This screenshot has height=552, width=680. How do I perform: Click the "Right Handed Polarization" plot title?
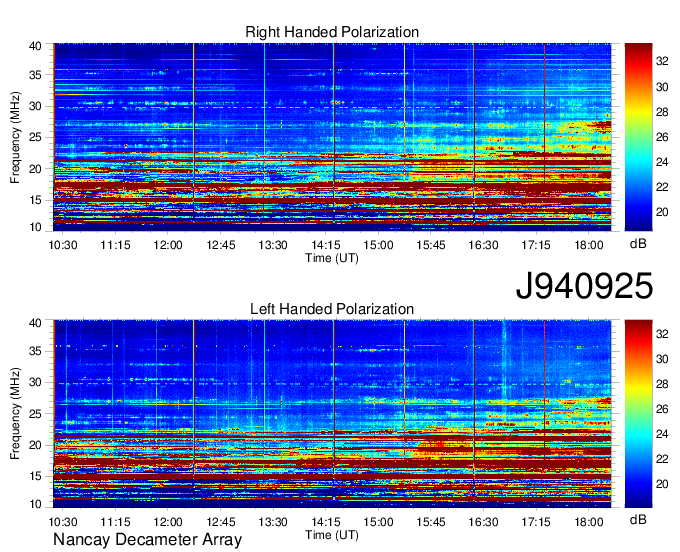pos(332,32)
